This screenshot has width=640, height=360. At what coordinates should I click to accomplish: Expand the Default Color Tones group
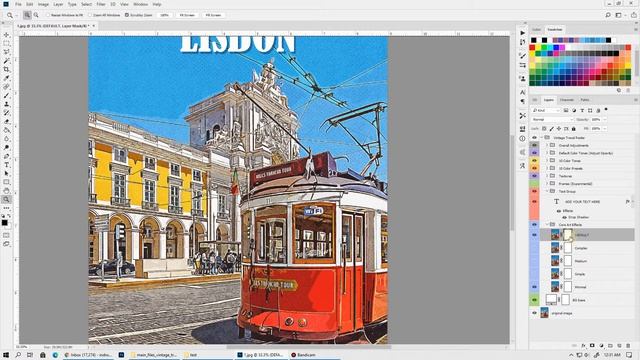[547, 153]
